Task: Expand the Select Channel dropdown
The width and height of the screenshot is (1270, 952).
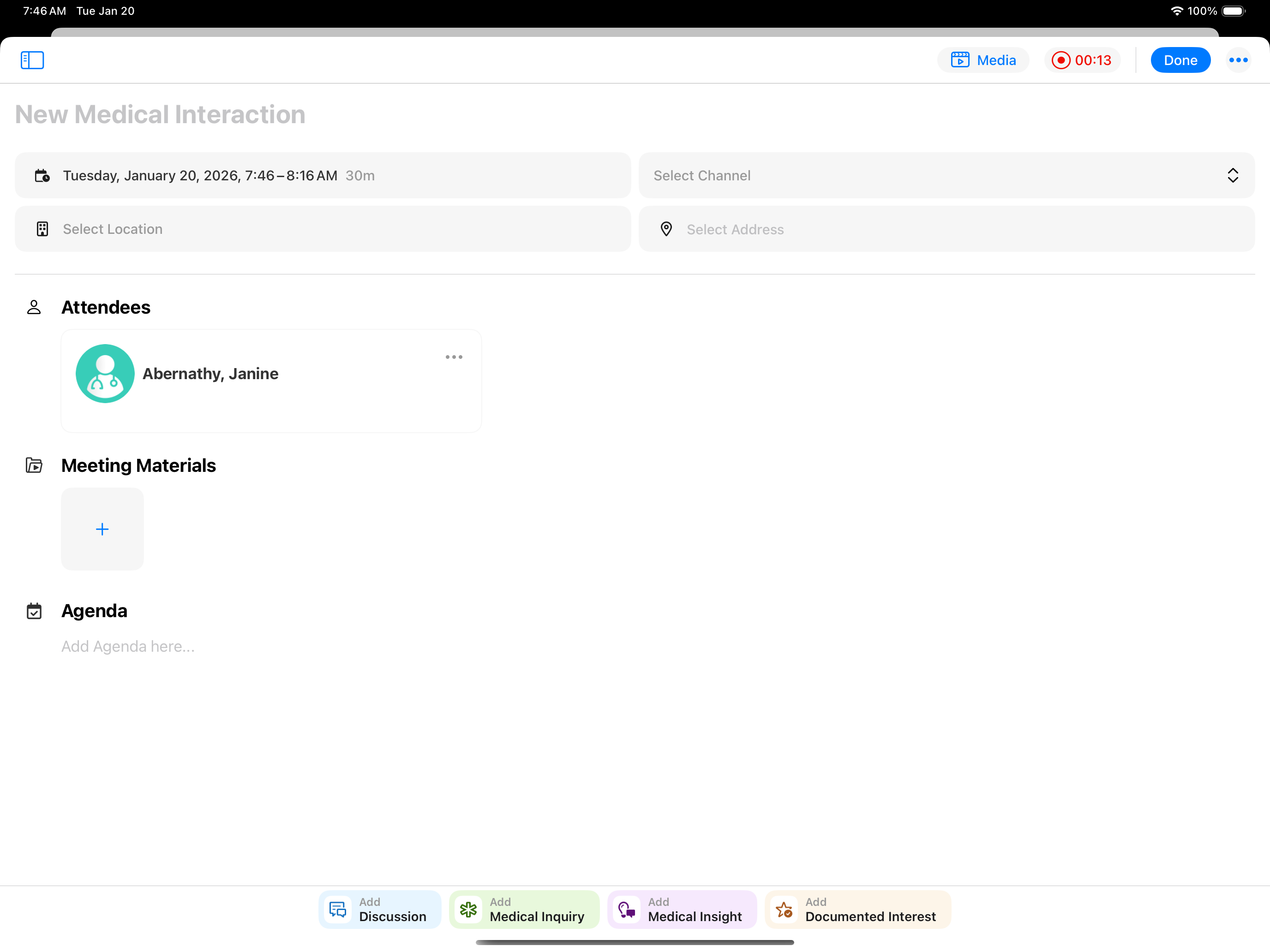Action: pos(946,176)
